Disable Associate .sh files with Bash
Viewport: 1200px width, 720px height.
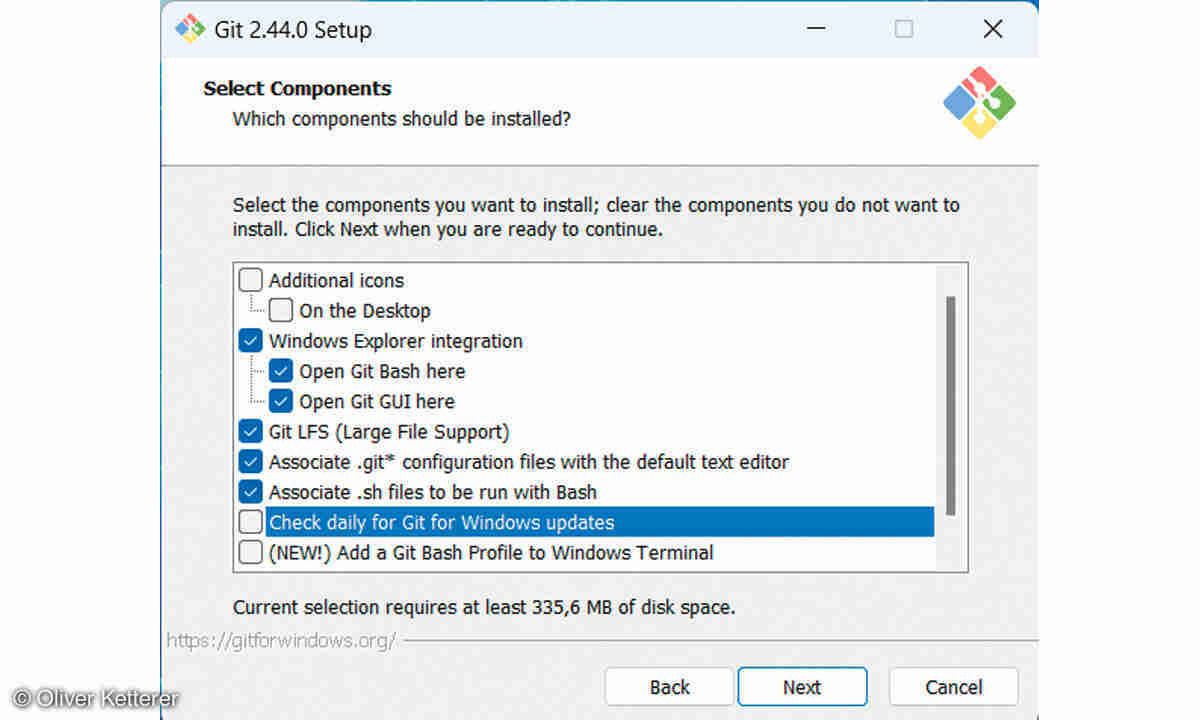click(x=251, y=492)
